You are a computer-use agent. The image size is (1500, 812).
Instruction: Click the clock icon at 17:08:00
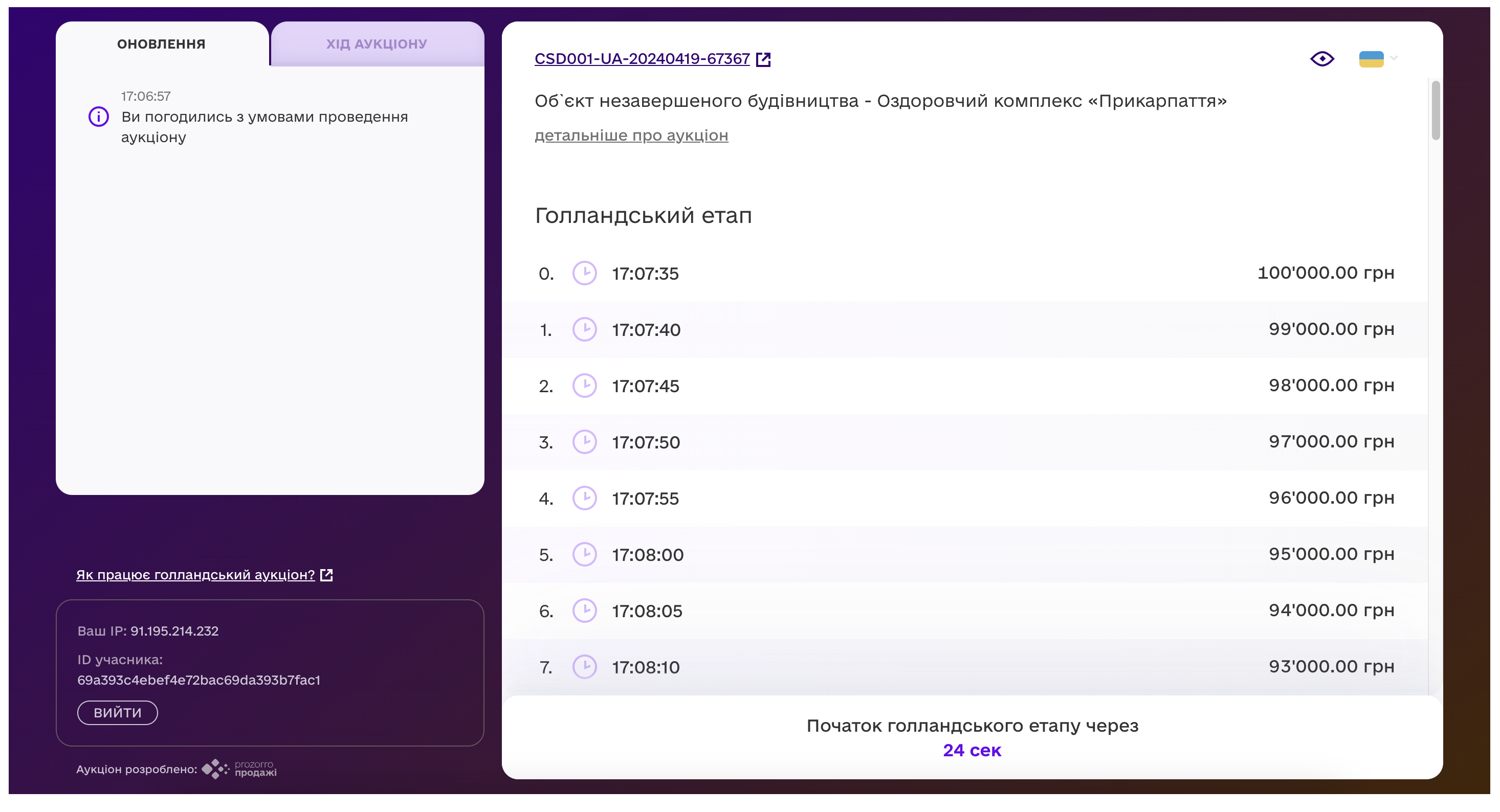(584, 554)
